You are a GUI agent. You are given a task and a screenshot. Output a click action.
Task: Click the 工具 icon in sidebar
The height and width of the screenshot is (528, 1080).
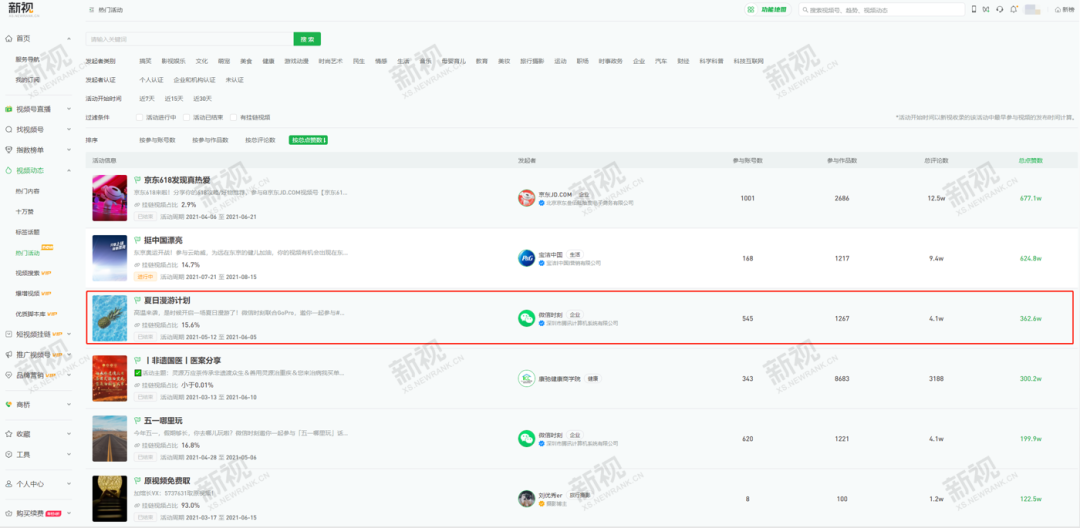point(8,454)
